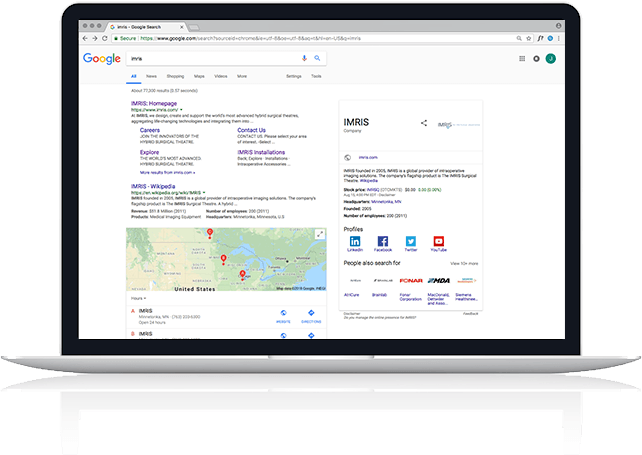The image size is (642, 455).
Task: Open search Settings
Action: click(x=294, y=76)
